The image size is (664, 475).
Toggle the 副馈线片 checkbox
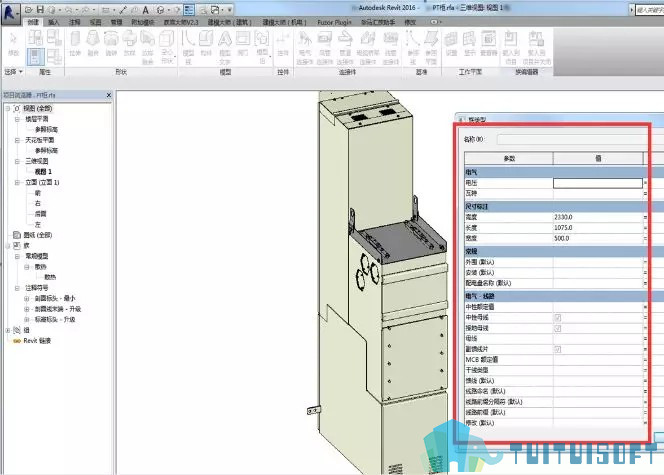pos(558,349)
